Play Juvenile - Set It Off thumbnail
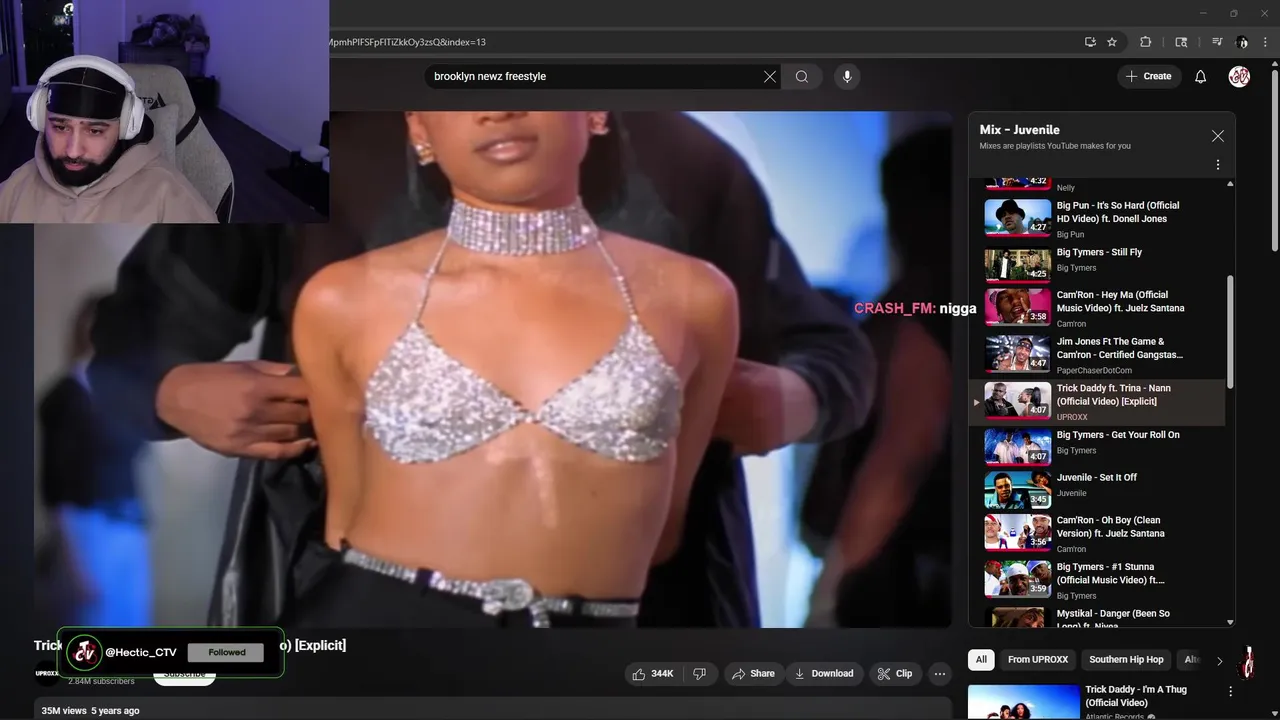 (x=1017, y=490)
